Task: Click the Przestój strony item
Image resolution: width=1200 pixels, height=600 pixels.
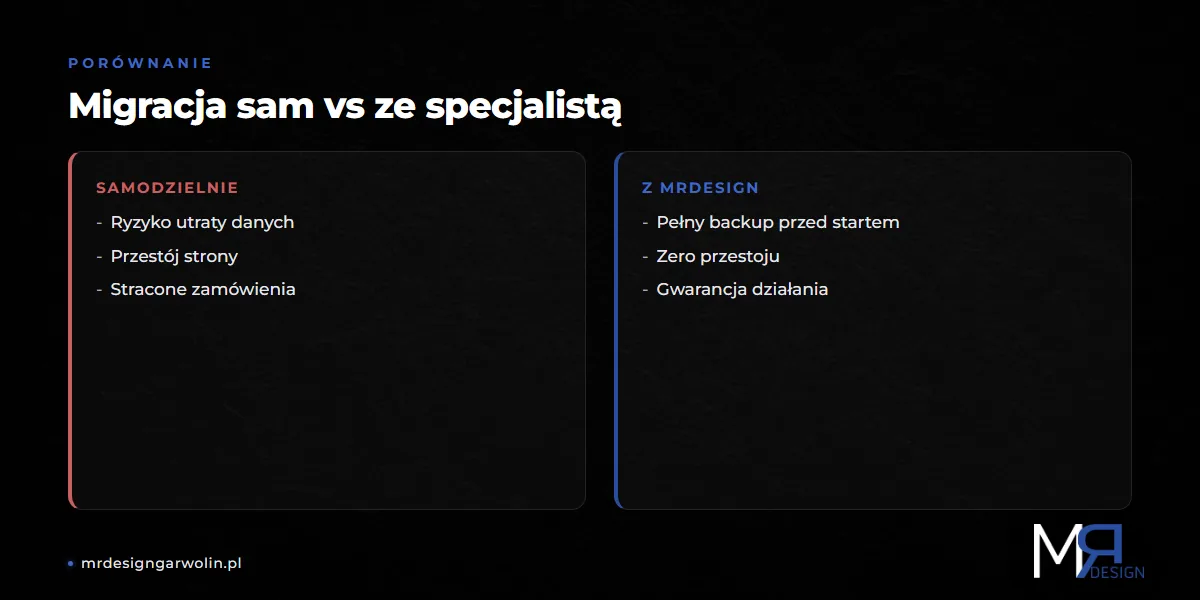Action: click(174, 256)
